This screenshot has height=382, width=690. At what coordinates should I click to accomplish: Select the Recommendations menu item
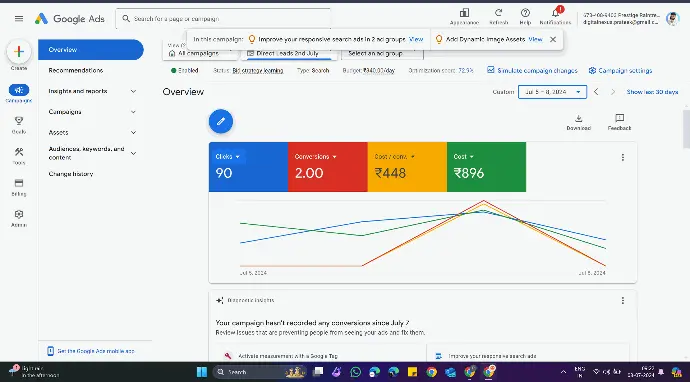[x=76, y=70]
